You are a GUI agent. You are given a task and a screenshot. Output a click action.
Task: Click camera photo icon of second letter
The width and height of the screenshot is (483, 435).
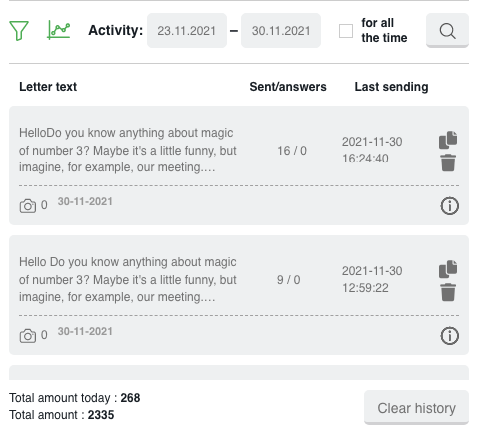point(28,336)
